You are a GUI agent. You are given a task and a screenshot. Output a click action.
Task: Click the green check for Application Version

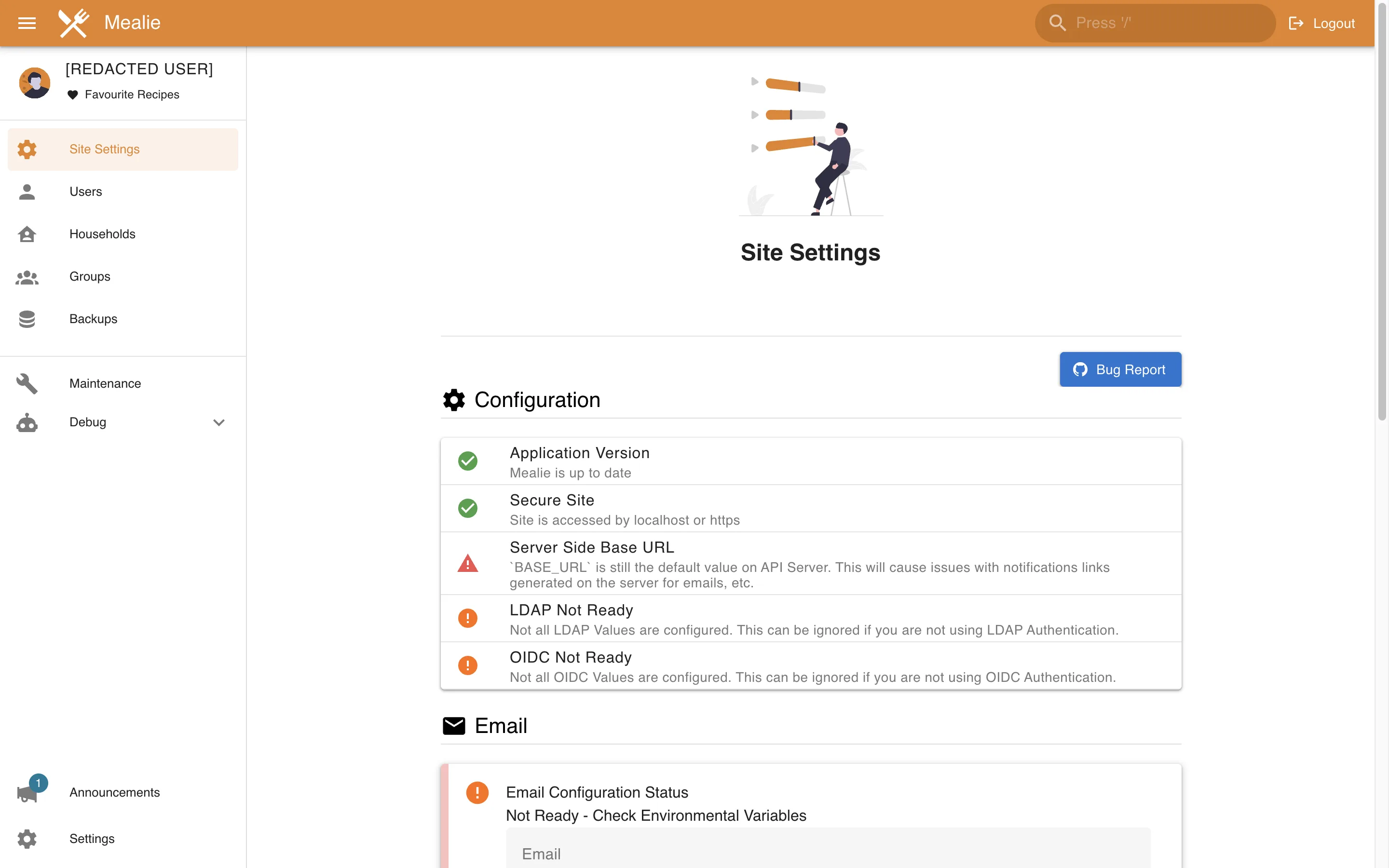point(468,461)
